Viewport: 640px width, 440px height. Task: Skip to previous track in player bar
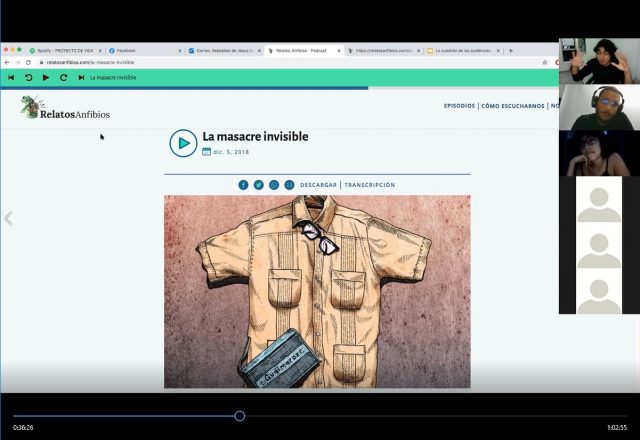tap(11, 77)
